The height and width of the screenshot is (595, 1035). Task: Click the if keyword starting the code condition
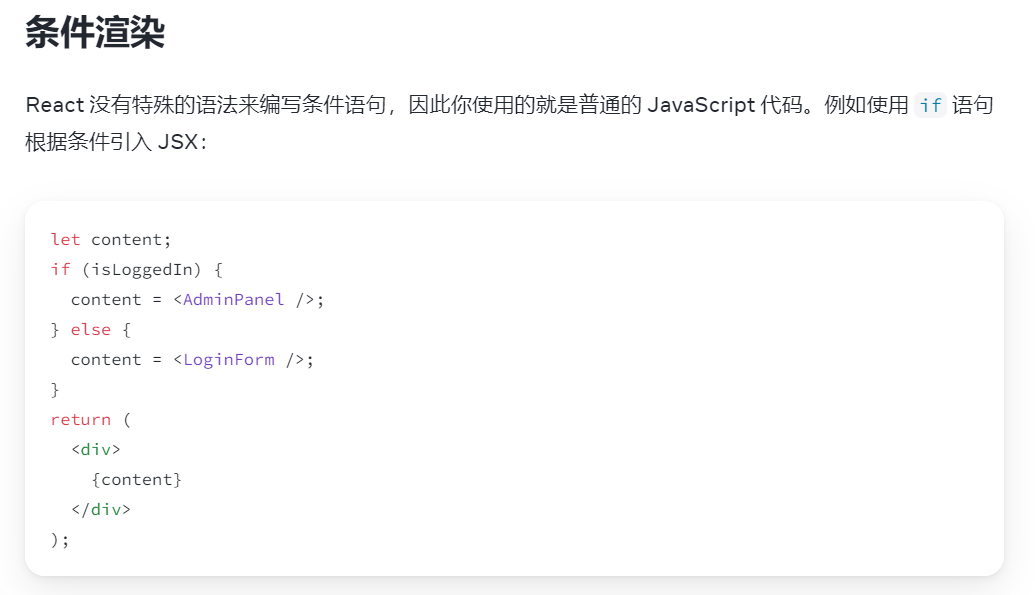(60, 270)
